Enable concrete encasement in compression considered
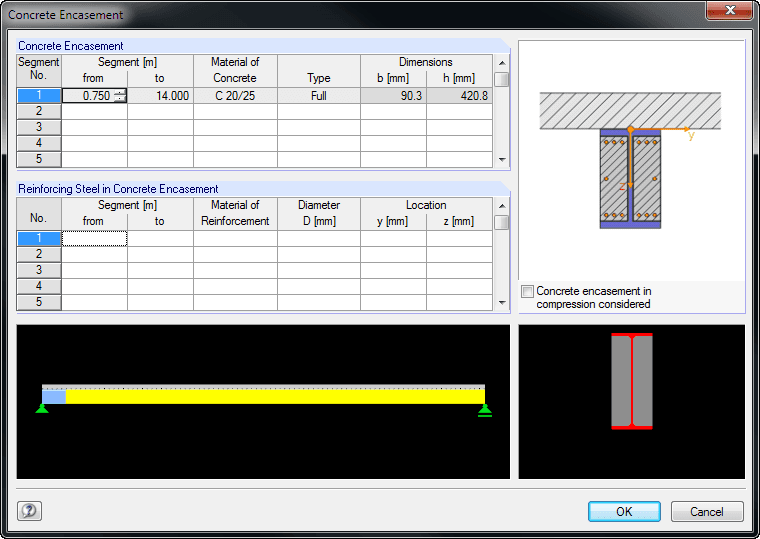 click(527, 291)
